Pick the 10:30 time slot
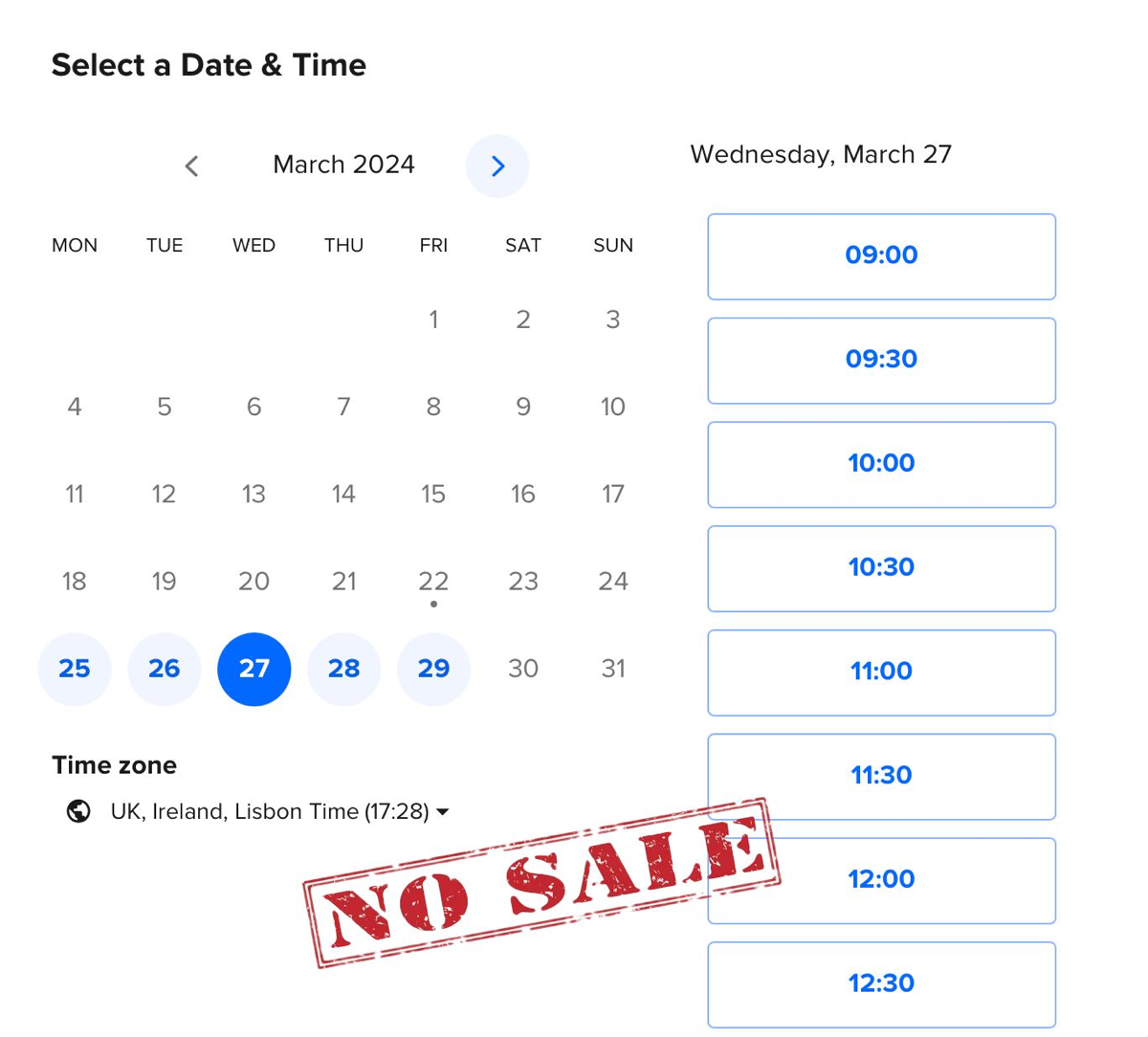Image resolution: width=1148 pixels, height=1037 pixels. [881, 568]
